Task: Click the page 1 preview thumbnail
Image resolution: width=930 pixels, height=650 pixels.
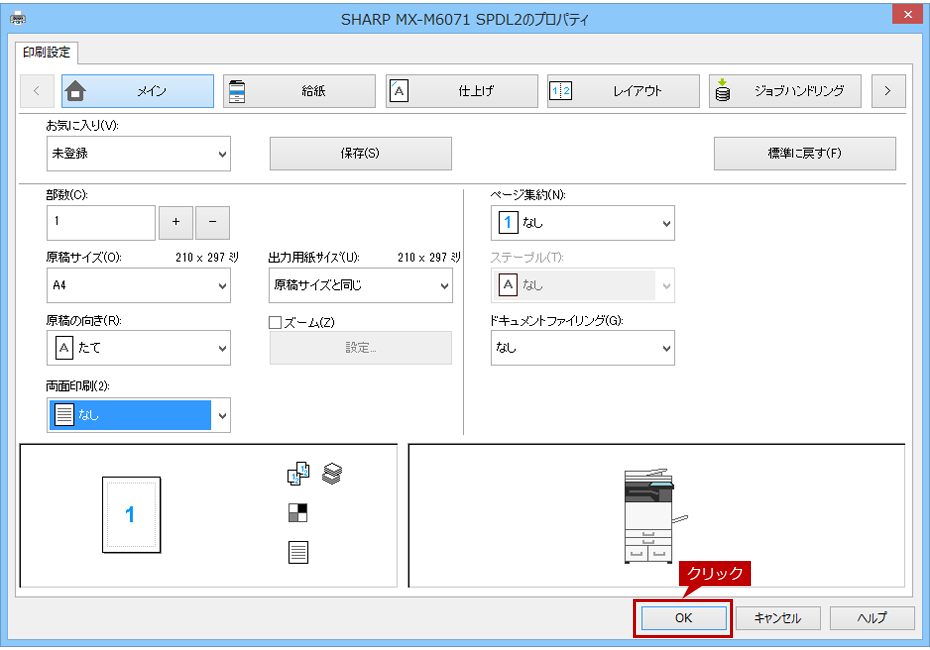Action: (x=131, y=514)
